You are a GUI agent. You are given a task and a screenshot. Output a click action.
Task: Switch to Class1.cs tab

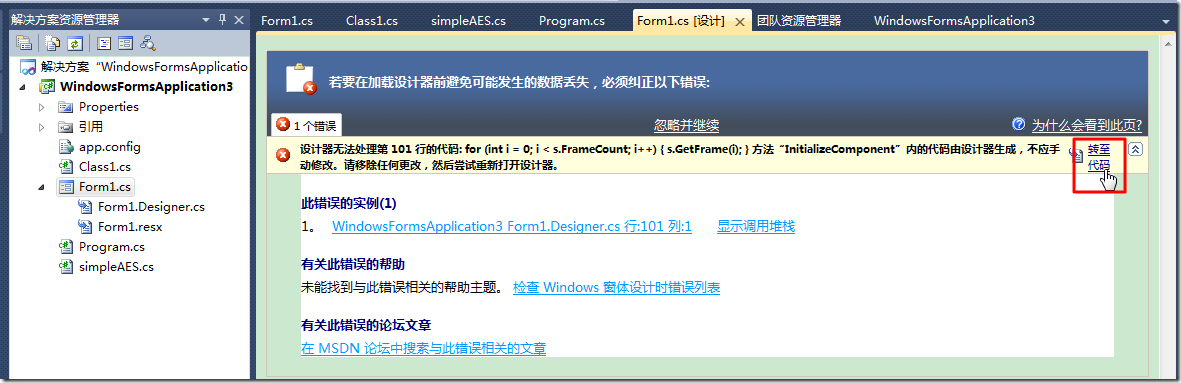coord(372,20)
